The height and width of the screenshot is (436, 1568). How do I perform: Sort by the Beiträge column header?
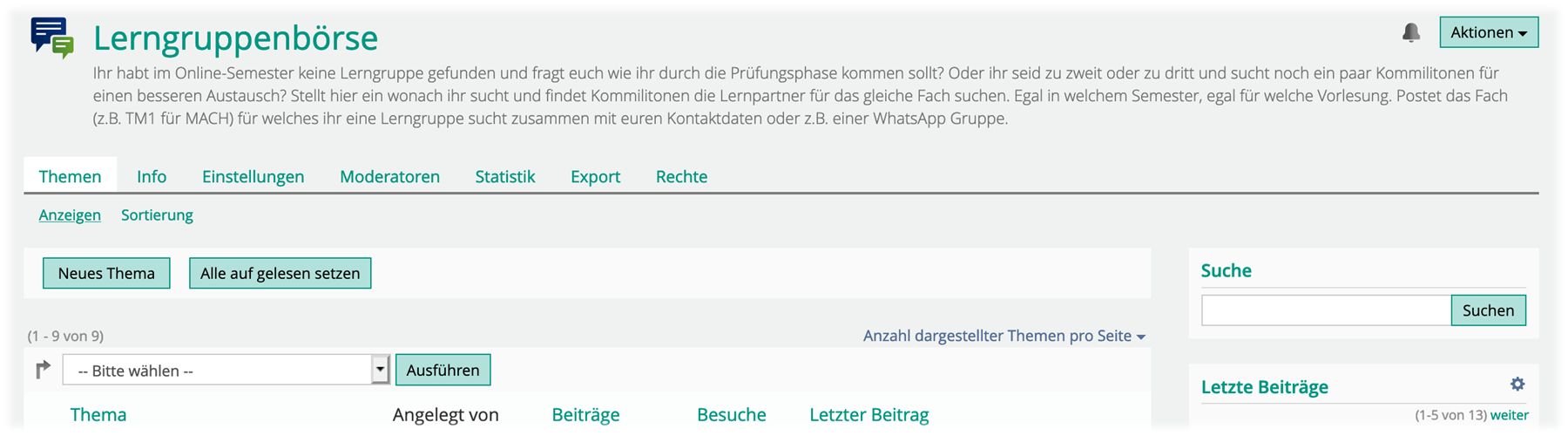[585, 415]
